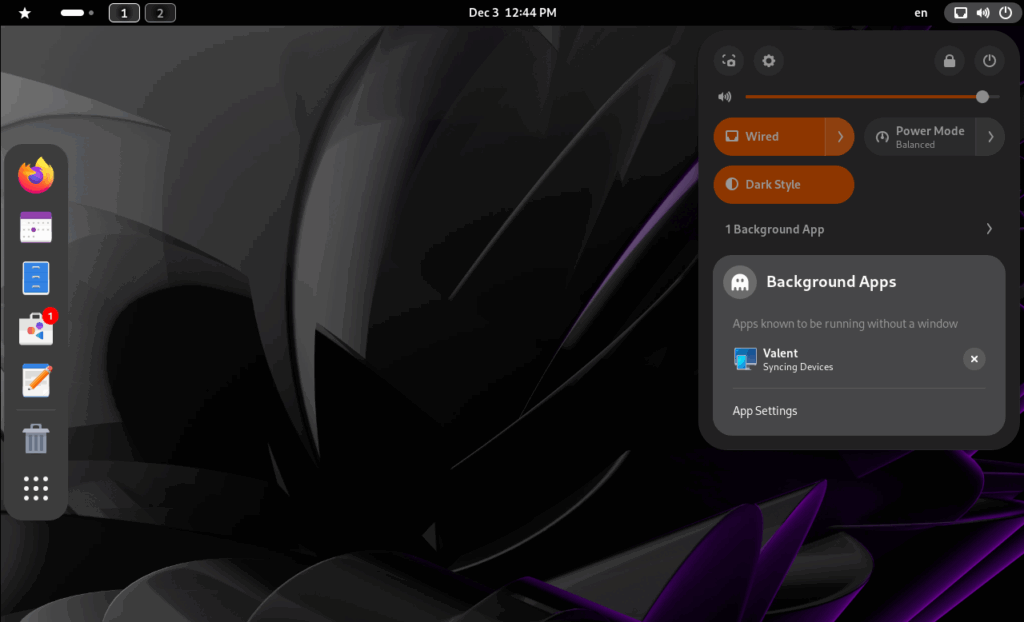Switch to workspace 1
Screen dimensions: 1024x622
pyautogui.click(x=124, y=12)
